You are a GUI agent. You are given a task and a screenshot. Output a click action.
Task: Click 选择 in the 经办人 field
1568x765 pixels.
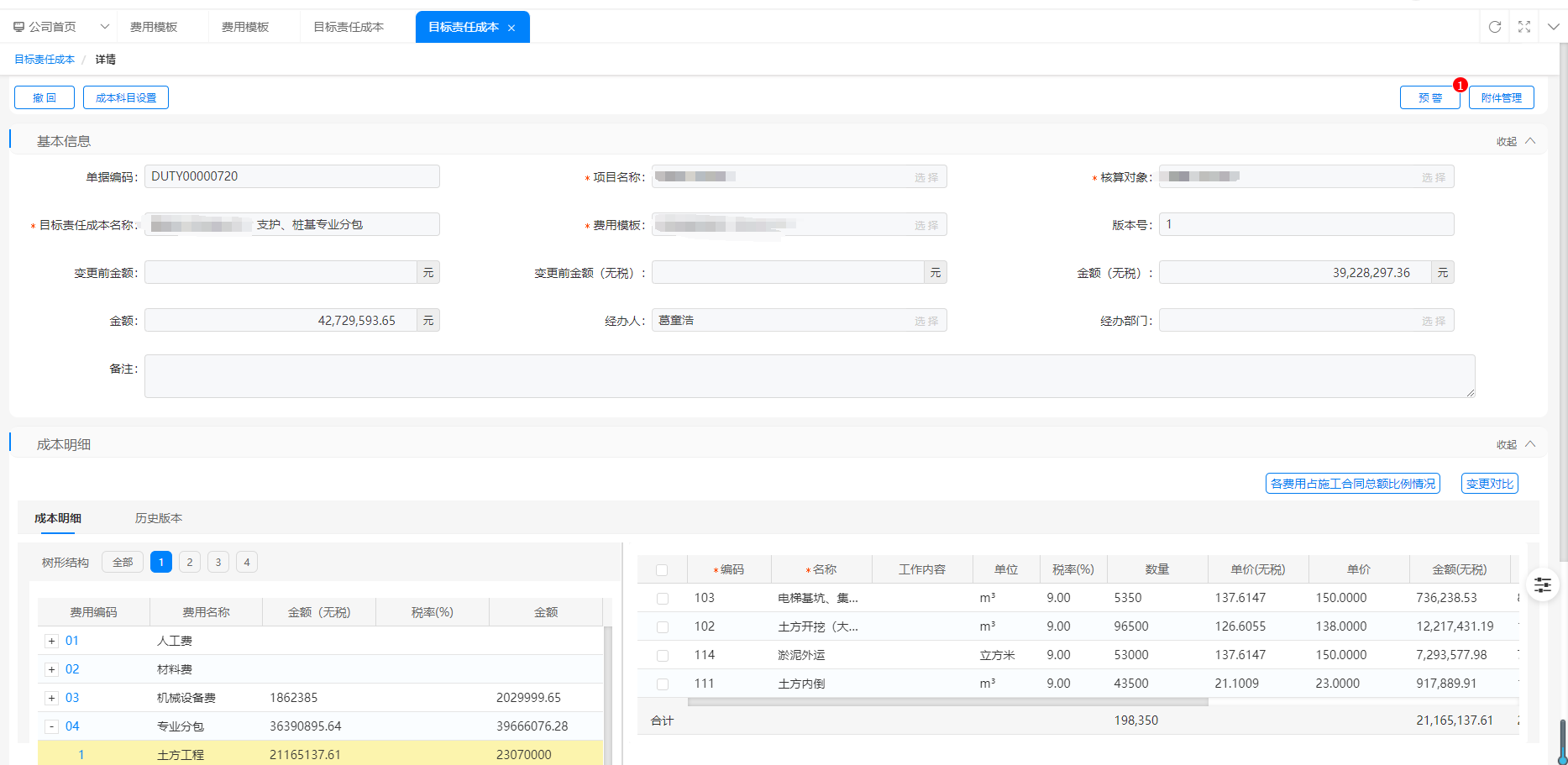(x=926, y=321)
